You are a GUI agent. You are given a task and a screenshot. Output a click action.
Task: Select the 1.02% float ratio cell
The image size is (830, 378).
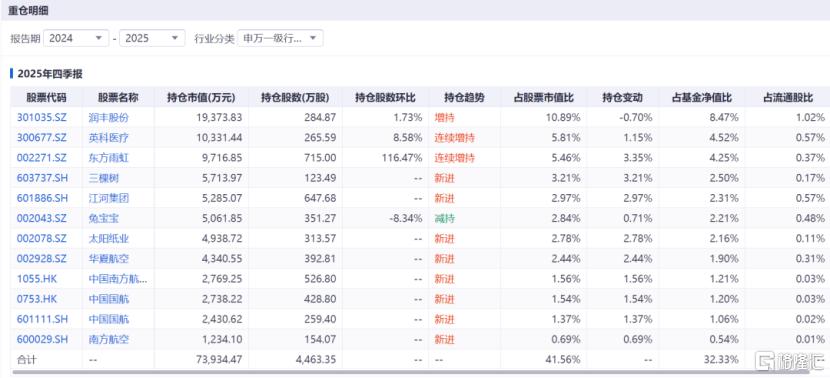point(810,118)
